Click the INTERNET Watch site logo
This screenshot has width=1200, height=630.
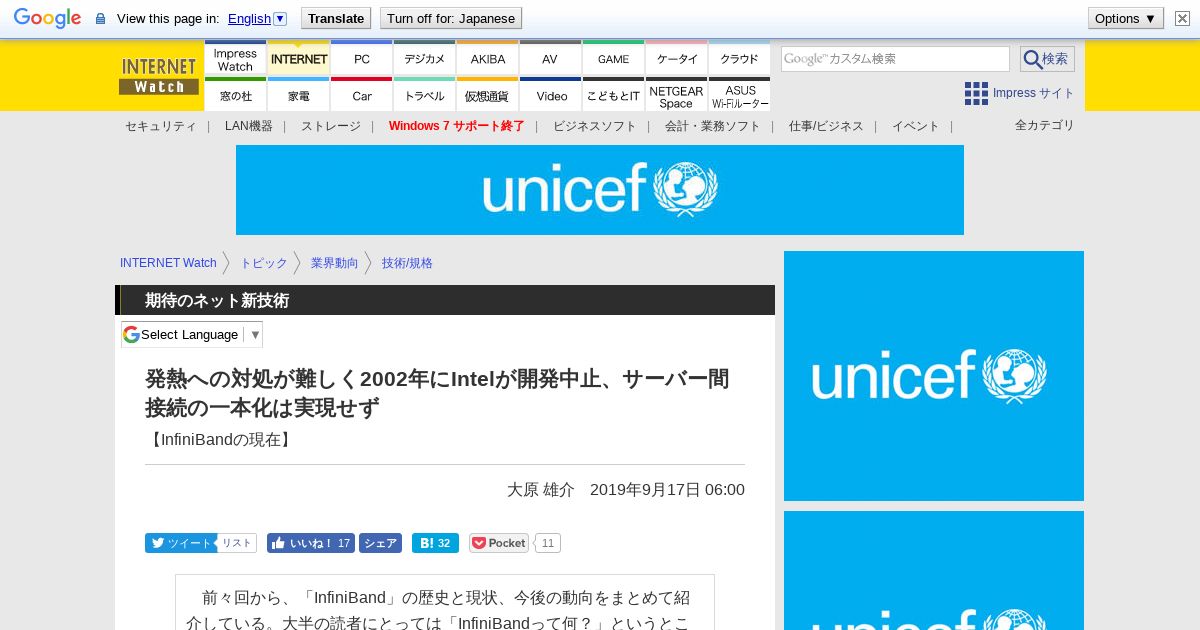159,76
